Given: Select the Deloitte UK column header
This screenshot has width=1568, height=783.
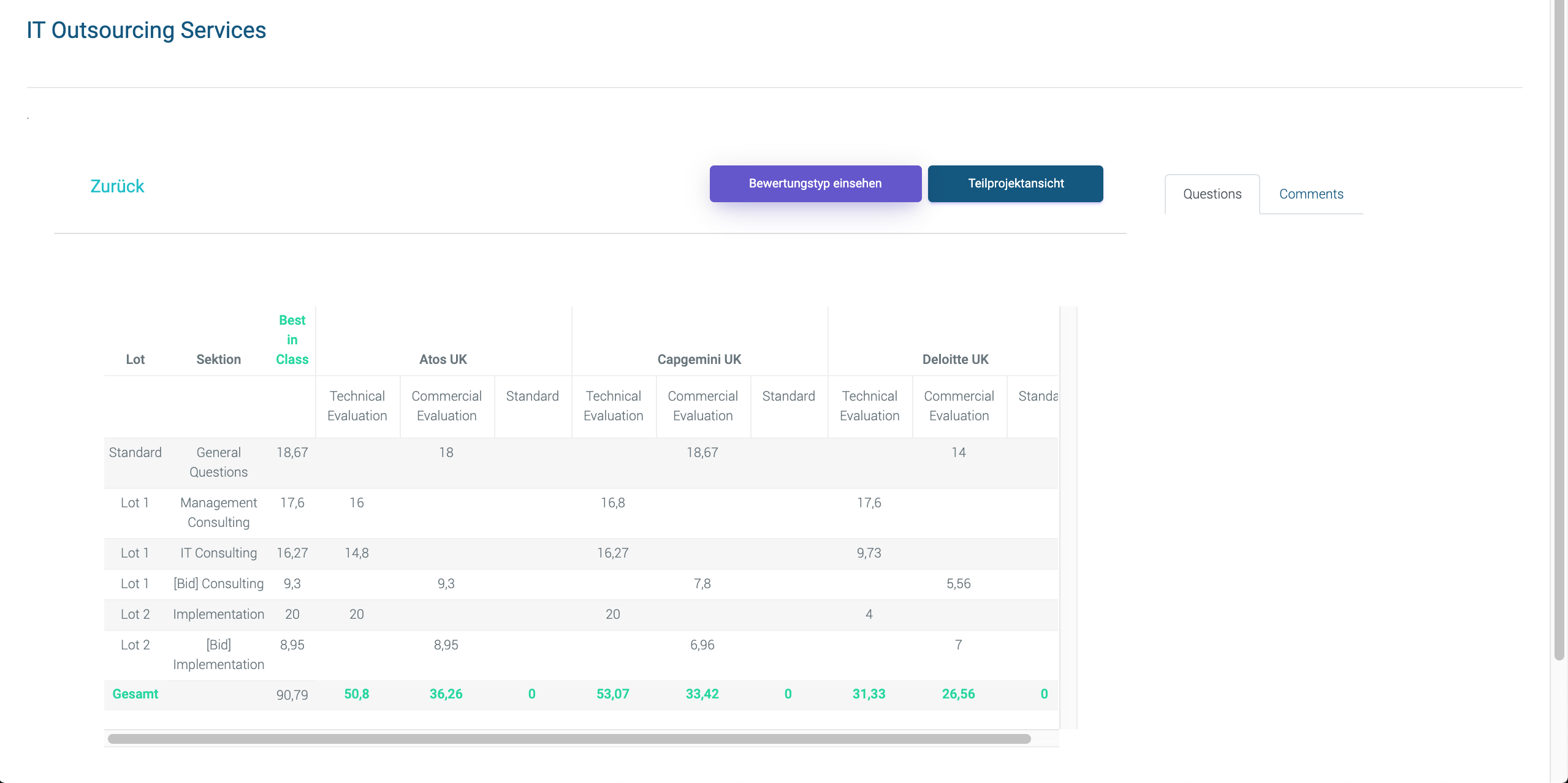Looking at the screenshot, I should pos(955,360).
